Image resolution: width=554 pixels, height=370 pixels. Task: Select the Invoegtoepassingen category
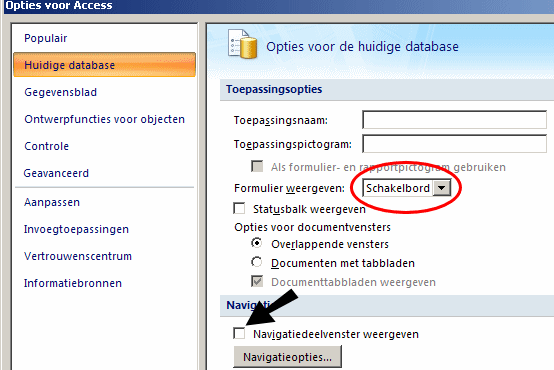(x=76, y=229)
